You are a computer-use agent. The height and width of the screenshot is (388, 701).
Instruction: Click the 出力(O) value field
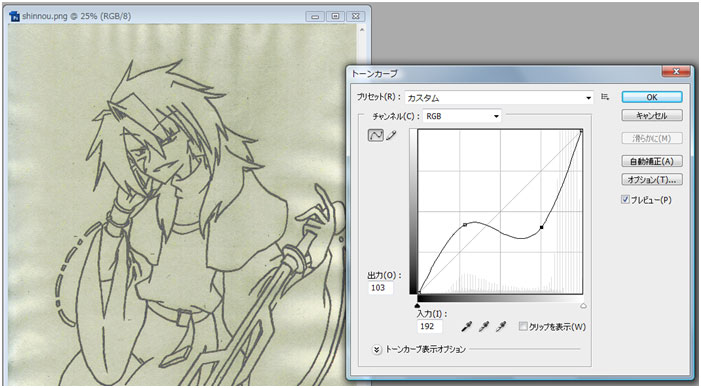381,287
